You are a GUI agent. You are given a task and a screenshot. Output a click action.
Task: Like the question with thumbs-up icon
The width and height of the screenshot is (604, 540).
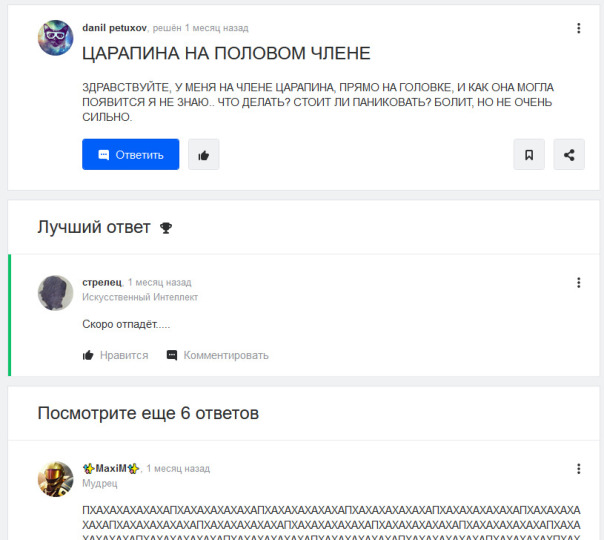(204, 154)
